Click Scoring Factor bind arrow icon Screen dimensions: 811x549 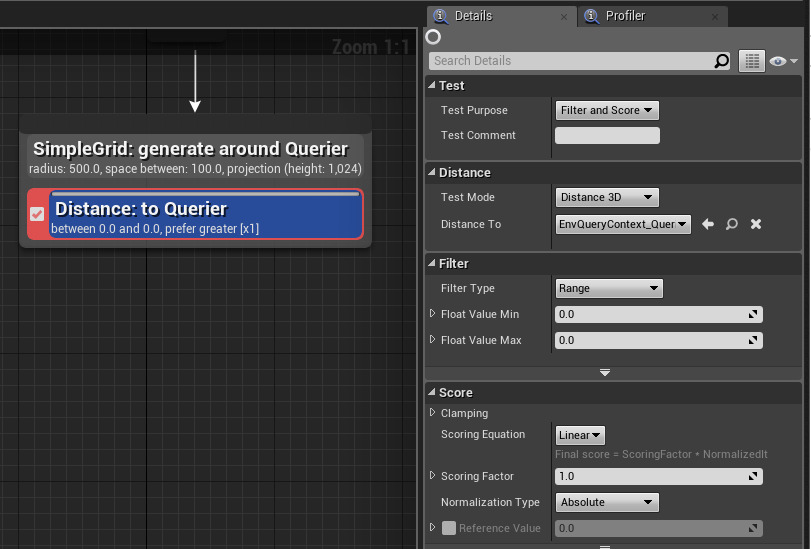[x=753, y=476]
